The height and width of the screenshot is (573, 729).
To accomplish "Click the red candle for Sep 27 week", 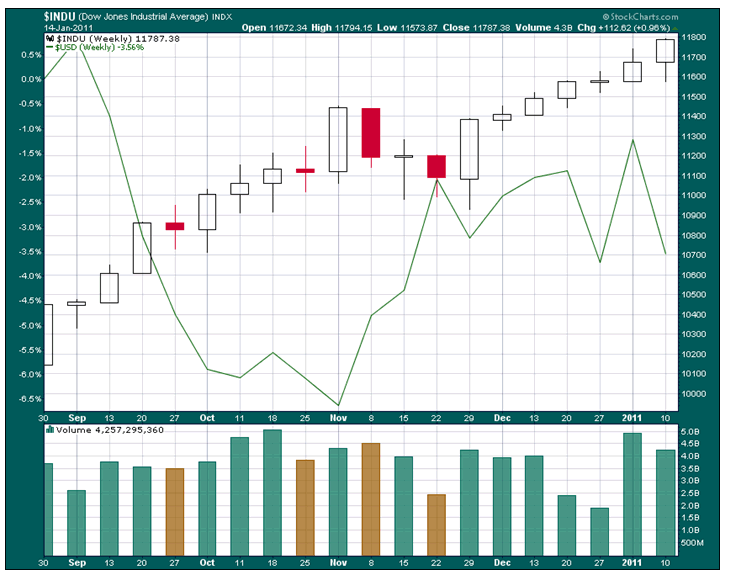I will (x=175, y=226).
